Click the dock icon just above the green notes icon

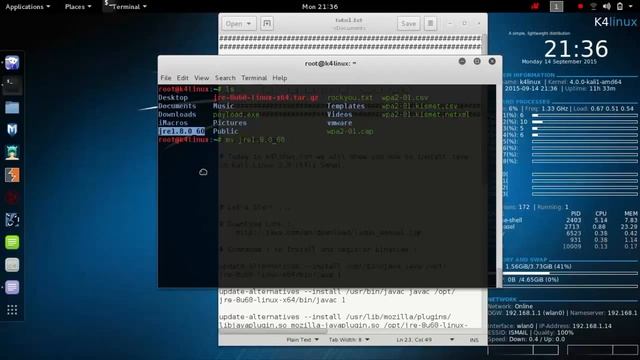point(12,220)
